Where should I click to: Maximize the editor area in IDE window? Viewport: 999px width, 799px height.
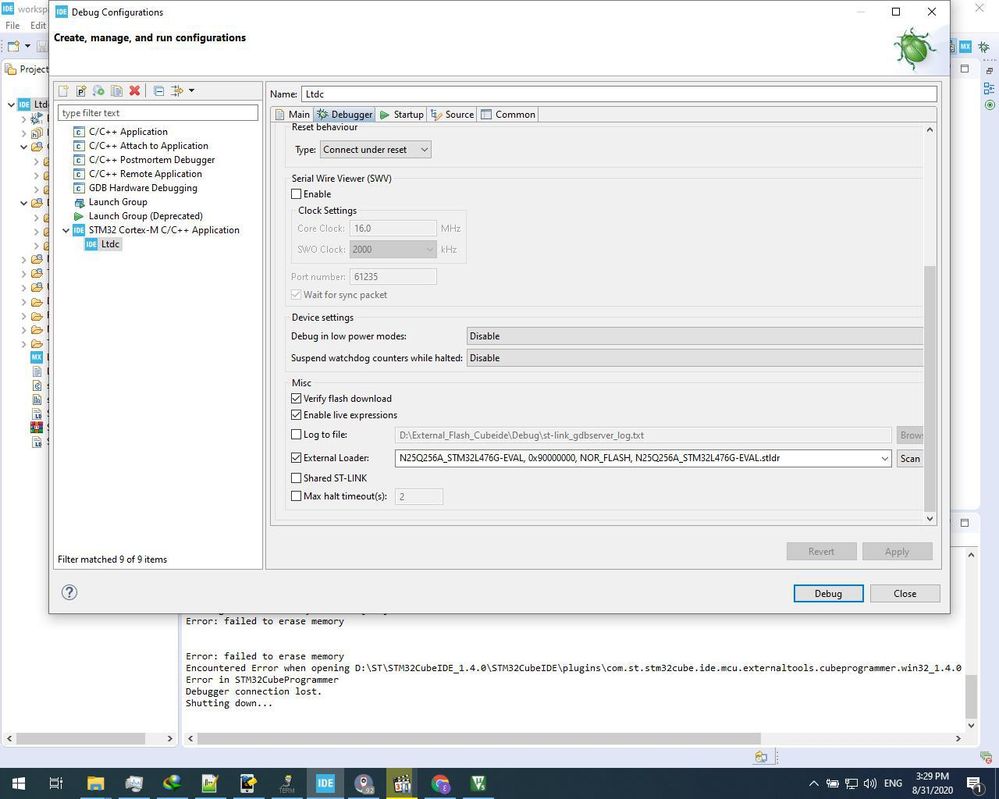click(965, 69)
